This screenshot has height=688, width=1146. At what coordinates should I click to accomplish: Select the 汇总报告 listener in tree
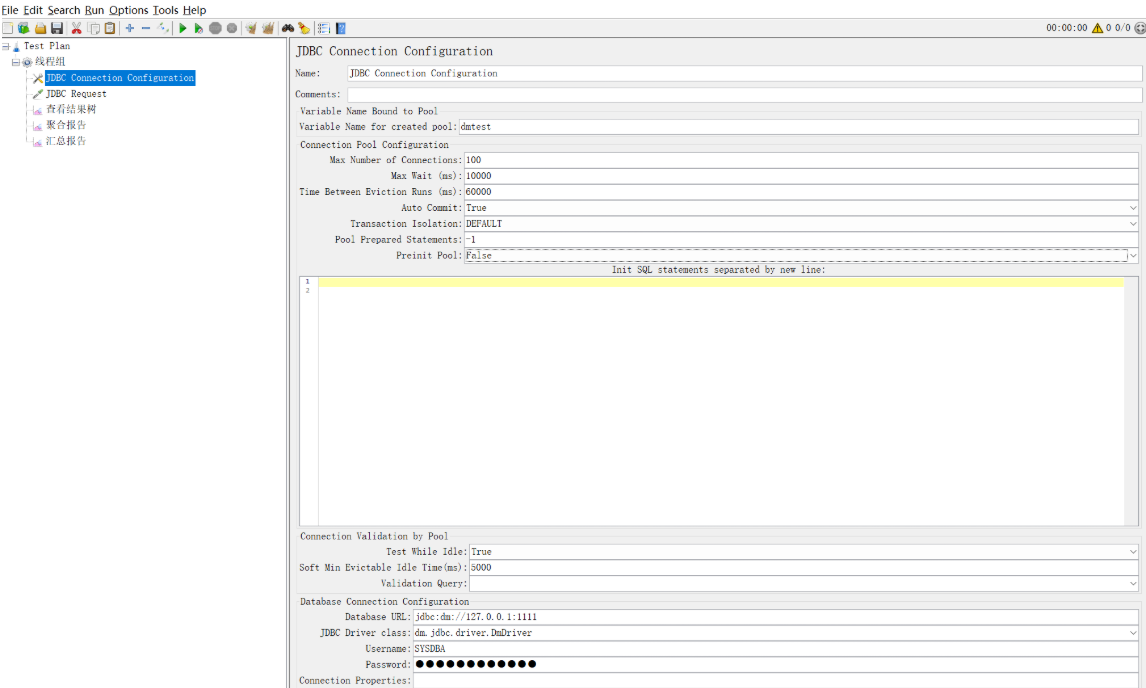tap(66, 141)
